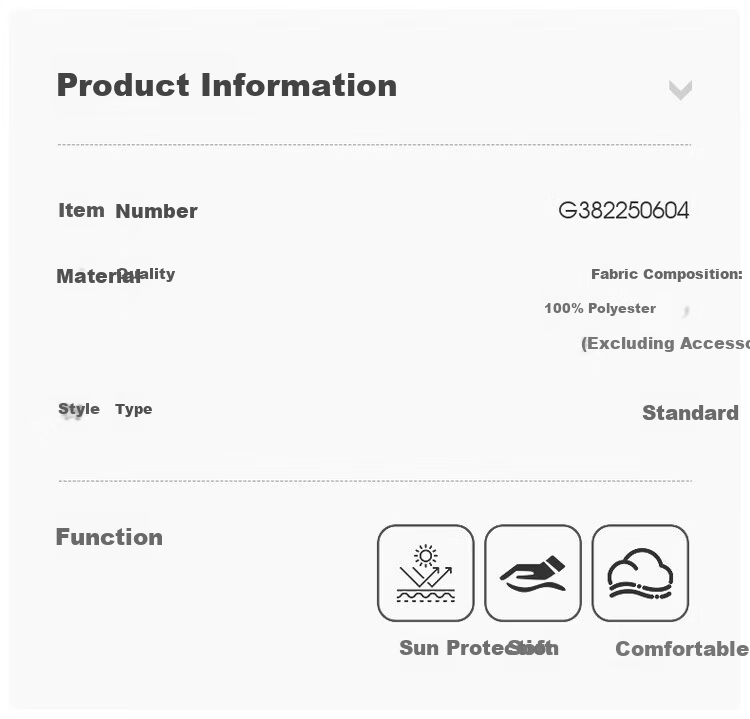Click the Sun Protection function icon

click(x=425, y=573)
